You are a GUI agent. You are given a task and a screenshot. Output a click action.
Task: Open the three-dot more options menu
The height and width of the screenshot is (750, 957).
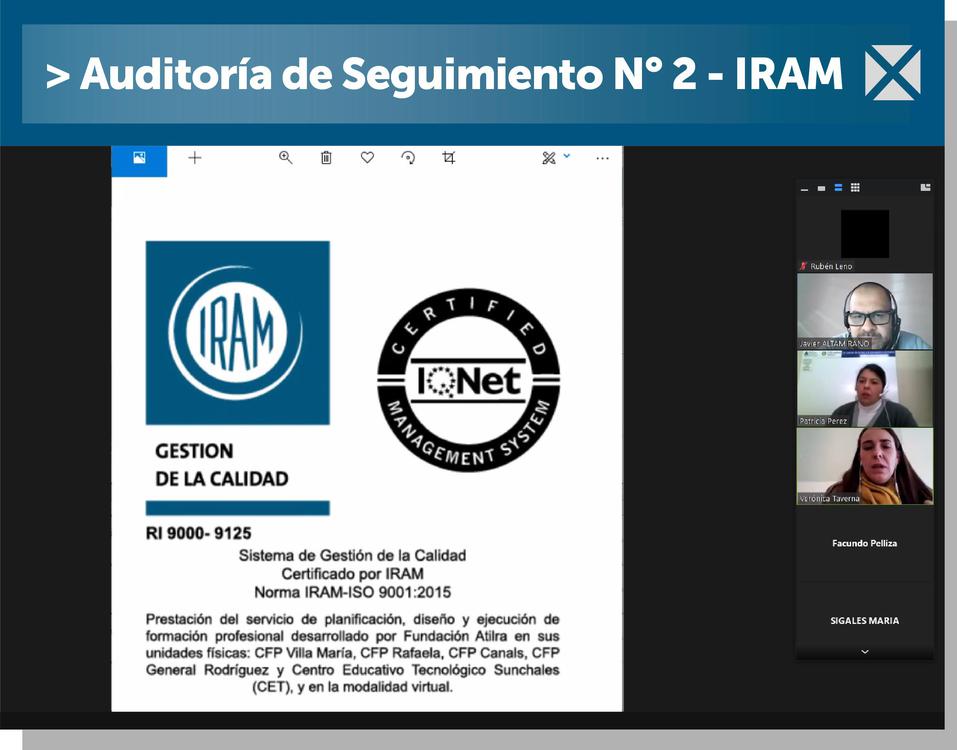[602, 158]
